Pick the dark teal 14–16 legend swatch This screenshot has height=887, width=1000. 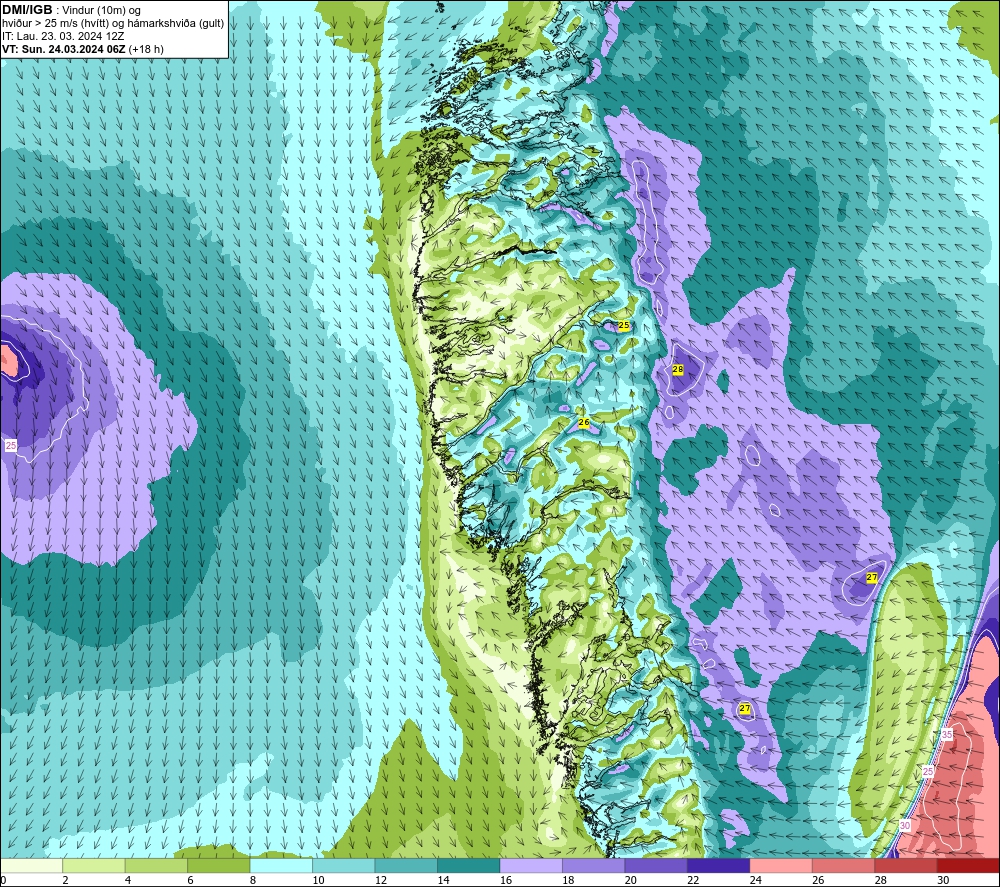tap(469, 865)
